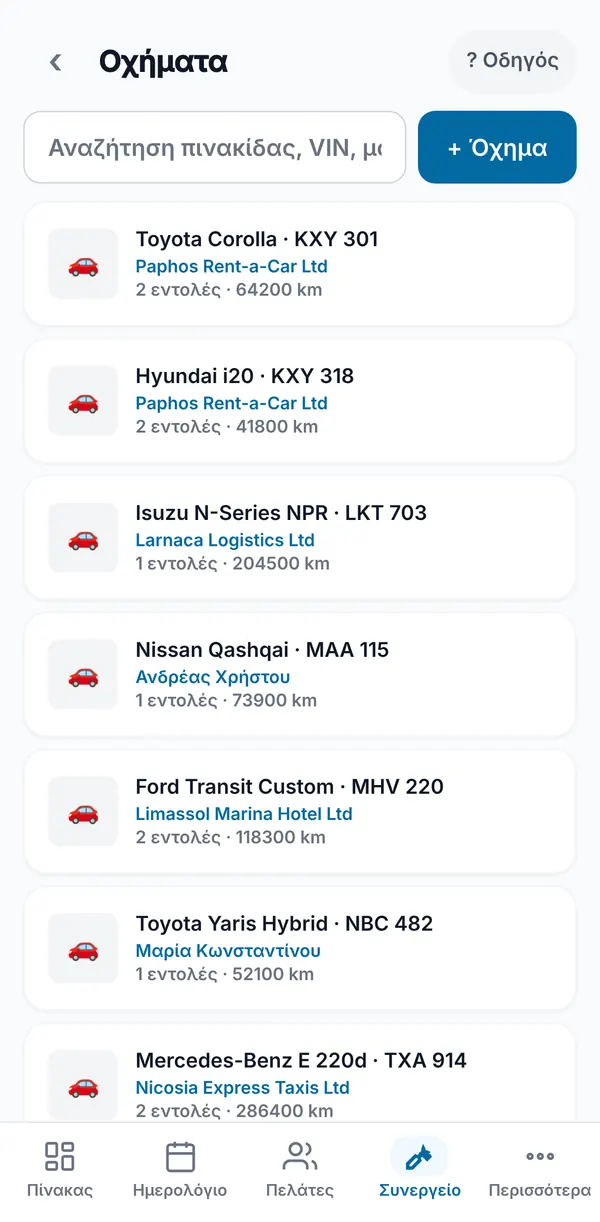Open the Μαρία Κωνσταντίνου customer link
Image resolution: width=600 pixels, height=1222 pixels.
(228, 951)
